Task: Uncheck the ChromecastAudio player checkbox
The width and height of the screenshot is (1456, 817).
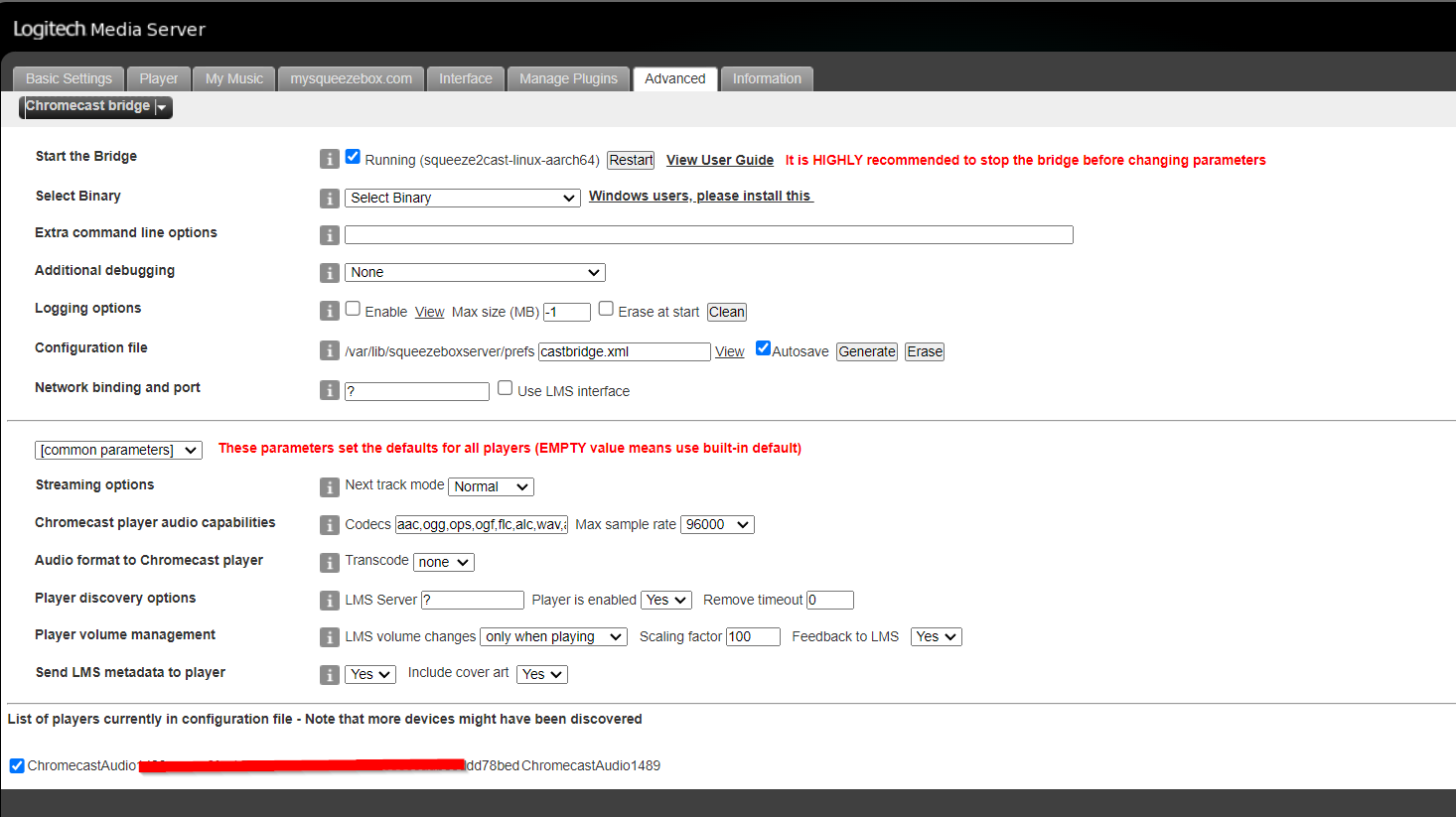Action: (17, 765)
